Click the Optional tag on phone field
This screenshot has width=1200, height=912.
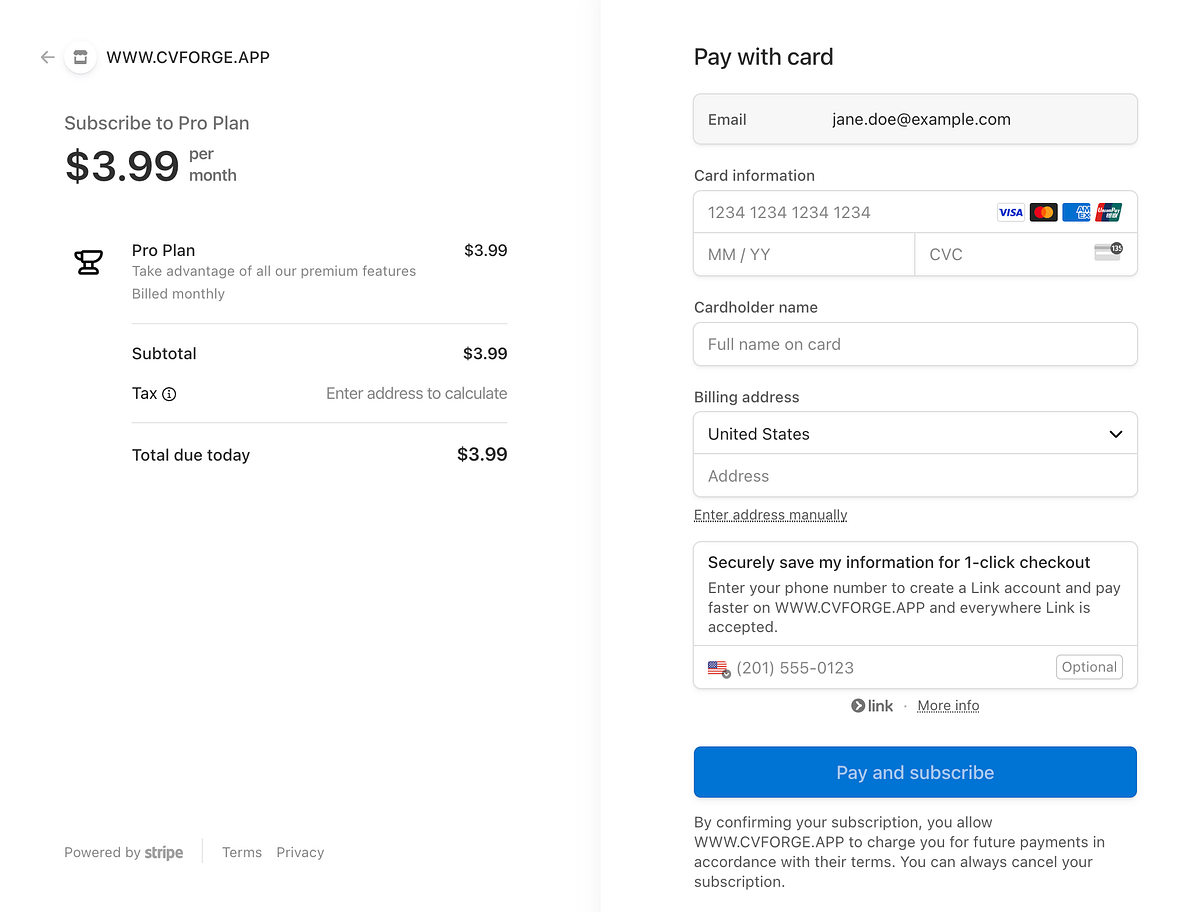[x=1089, y=667]
